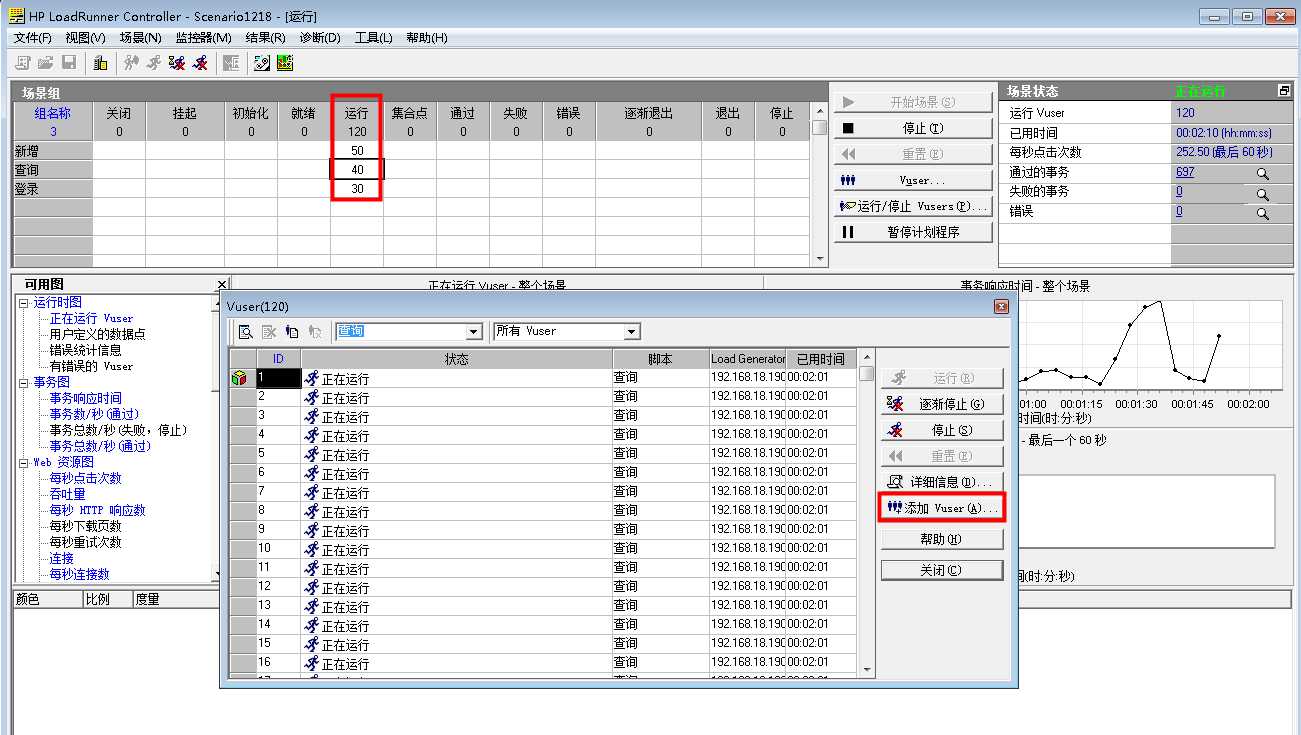This screenshot has height=735, width=1301.
Task: Click the magnifier beside 错误 in 场景状态
Action: (x=1263, y=213)
